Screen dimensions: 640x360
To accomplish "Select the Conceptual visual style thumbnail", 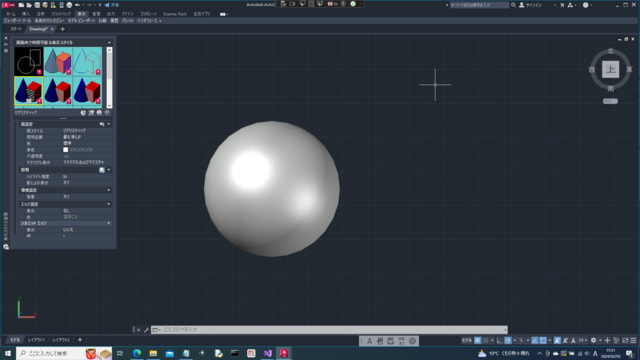I will coord(58,61).
